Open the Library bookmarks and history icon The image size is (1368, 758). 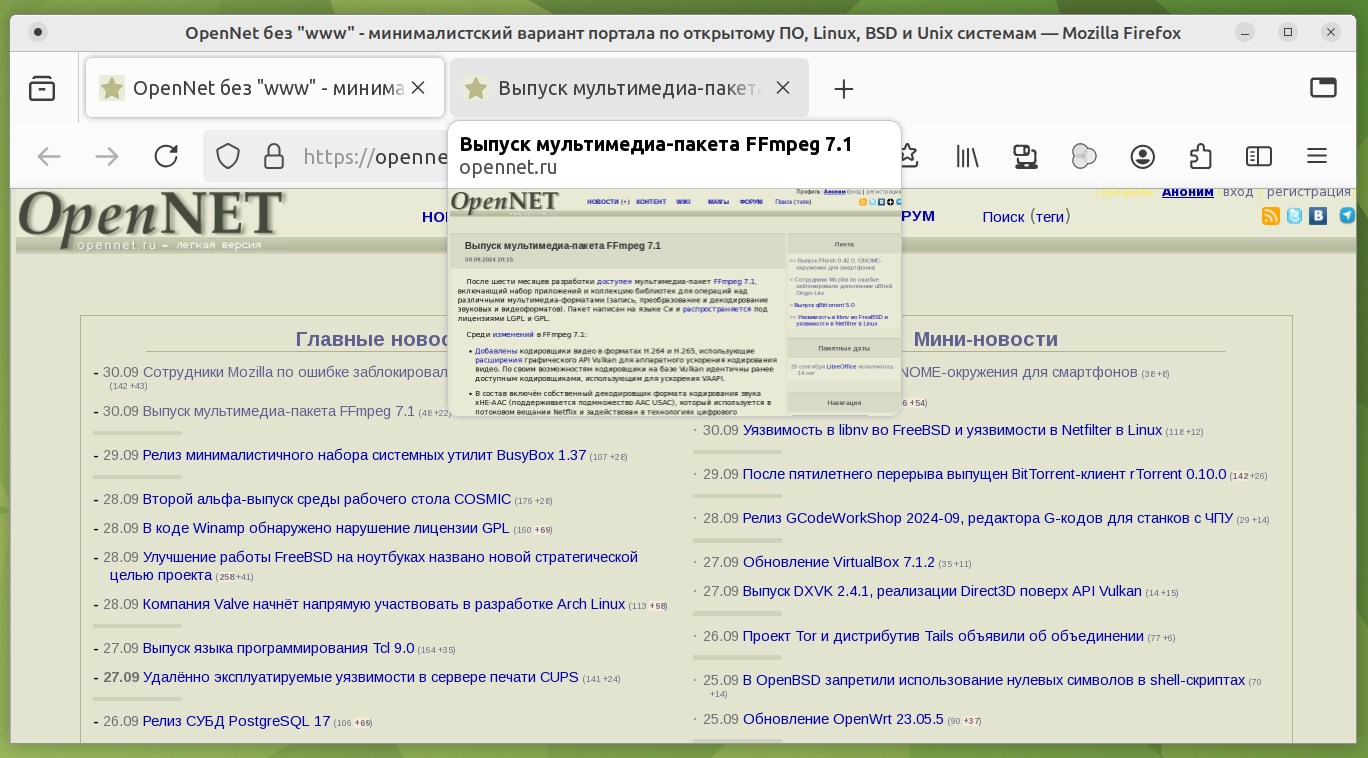(x=967, y=156)
